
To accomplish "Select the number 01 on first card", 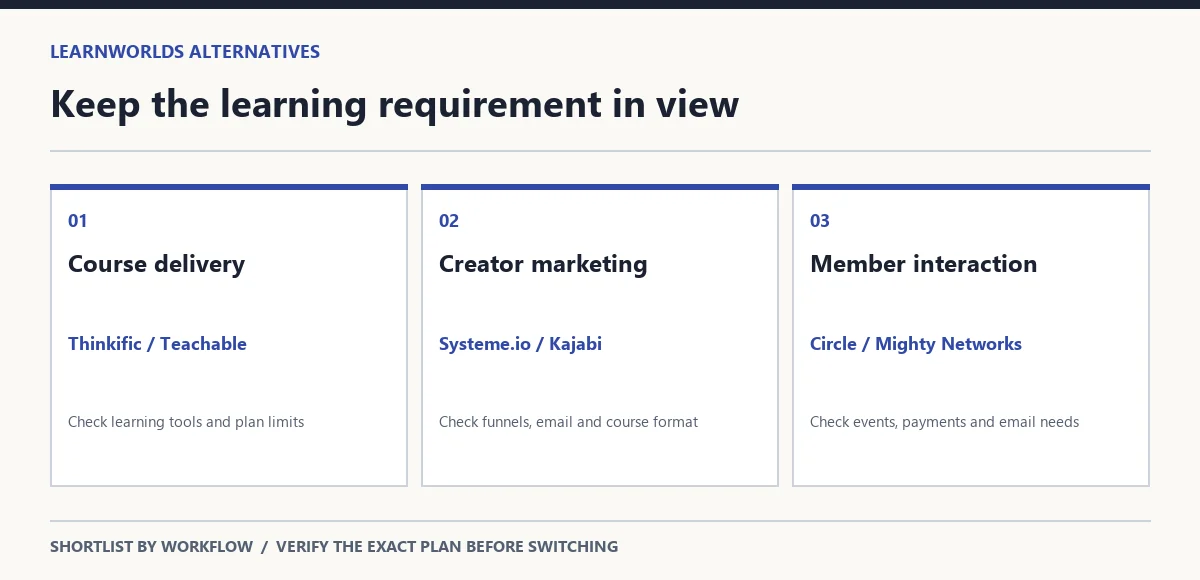I will pos(77,221).
